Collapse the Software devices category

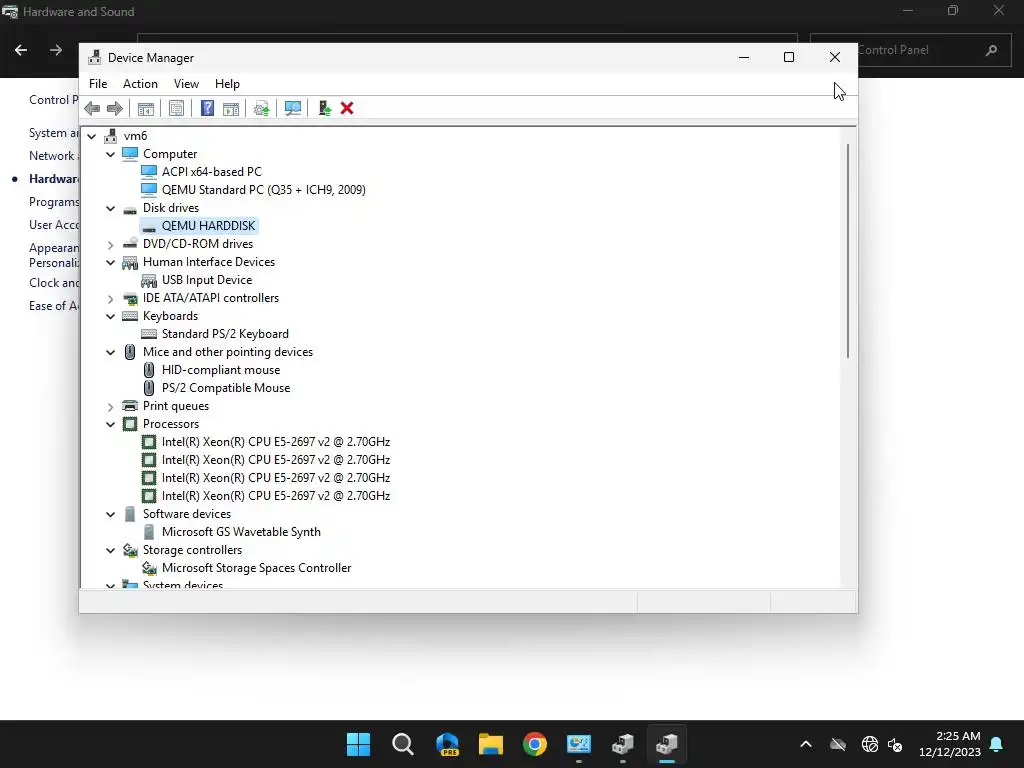110,515
